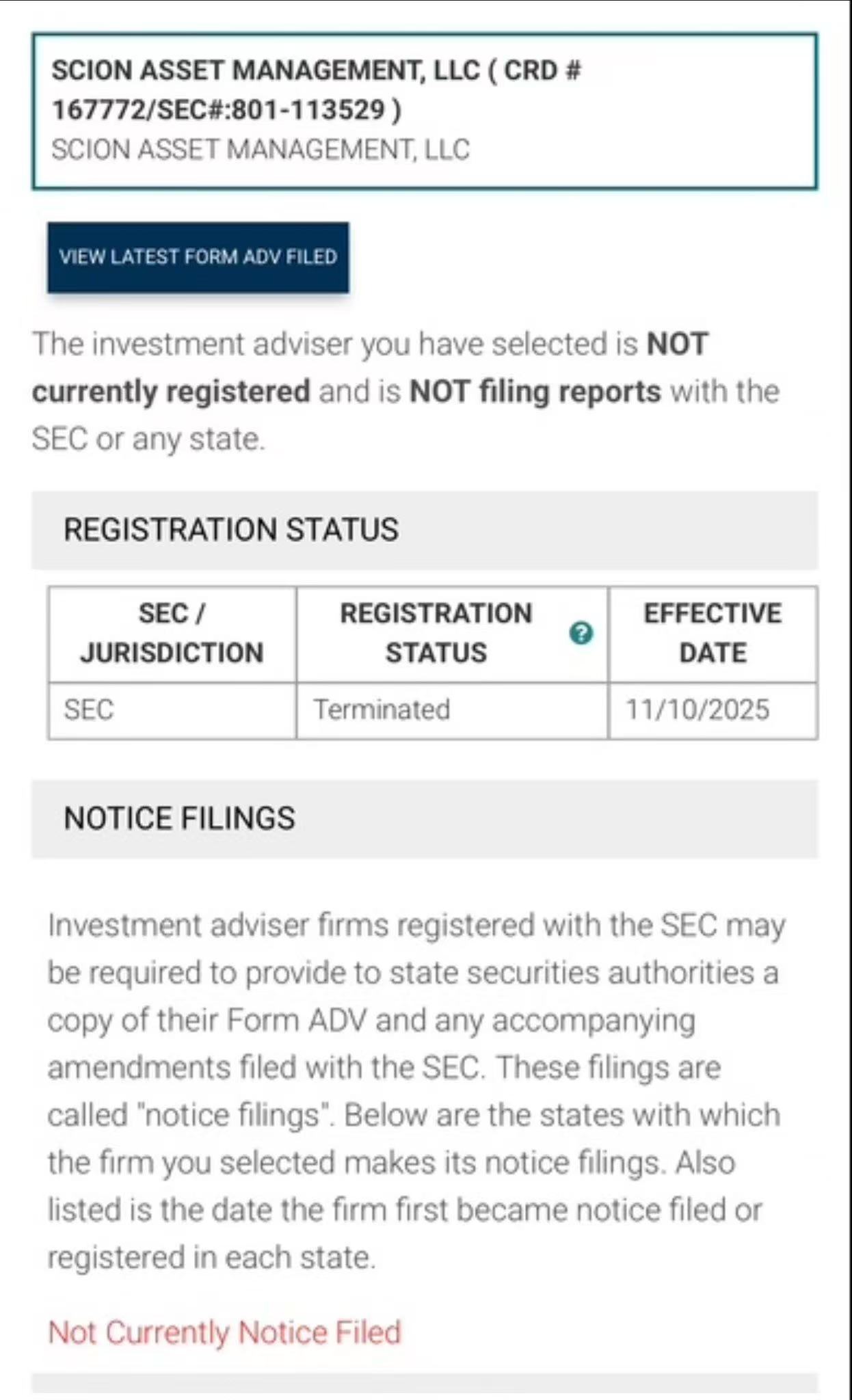Click the bold NOT filing reports text
852x1400 pixels.
pos(535,392)
